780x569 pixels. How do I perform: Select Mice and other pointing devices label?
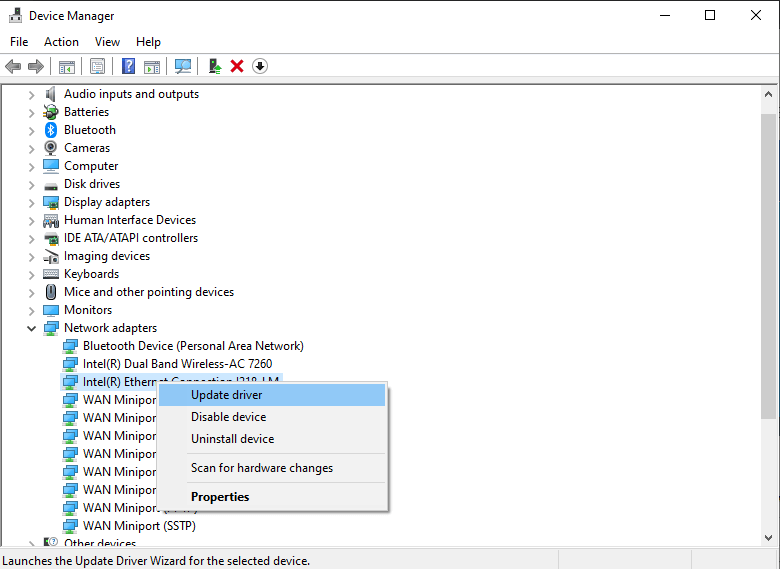tap(149, 292)
